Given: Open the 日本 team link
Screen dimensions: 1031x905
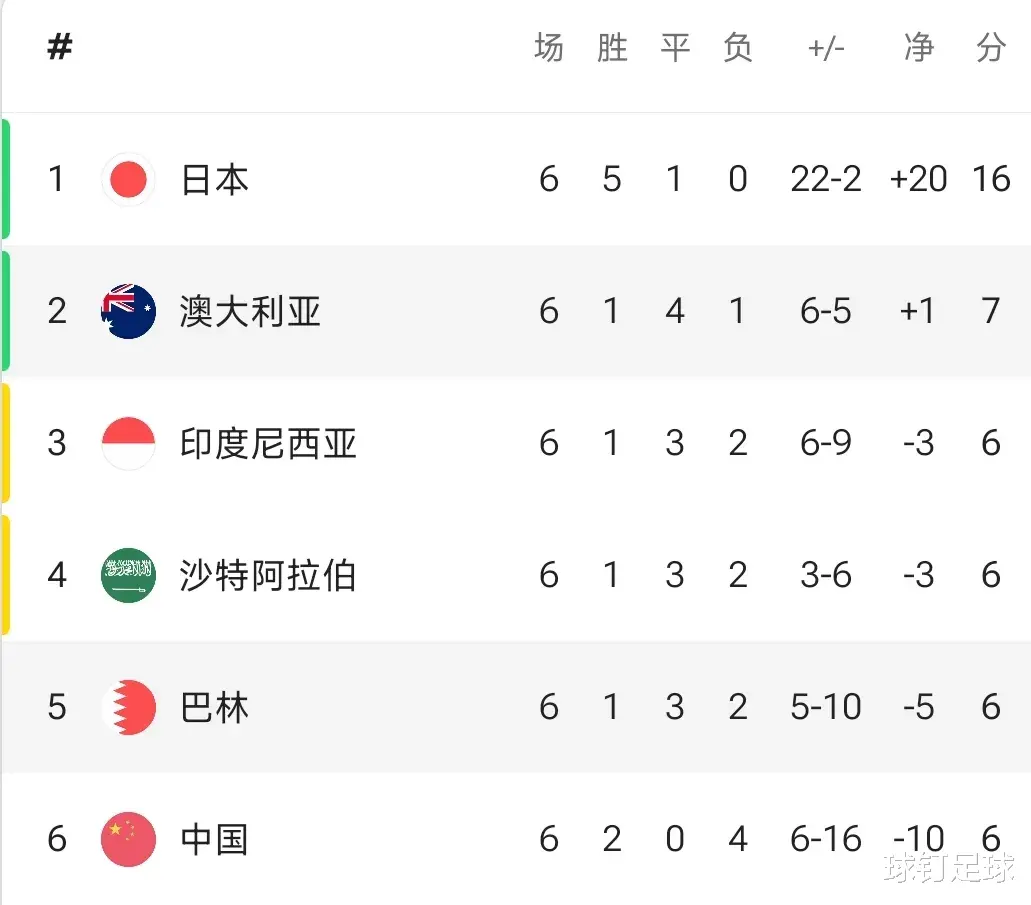Looking at the screenshot, I should point(214,180).
